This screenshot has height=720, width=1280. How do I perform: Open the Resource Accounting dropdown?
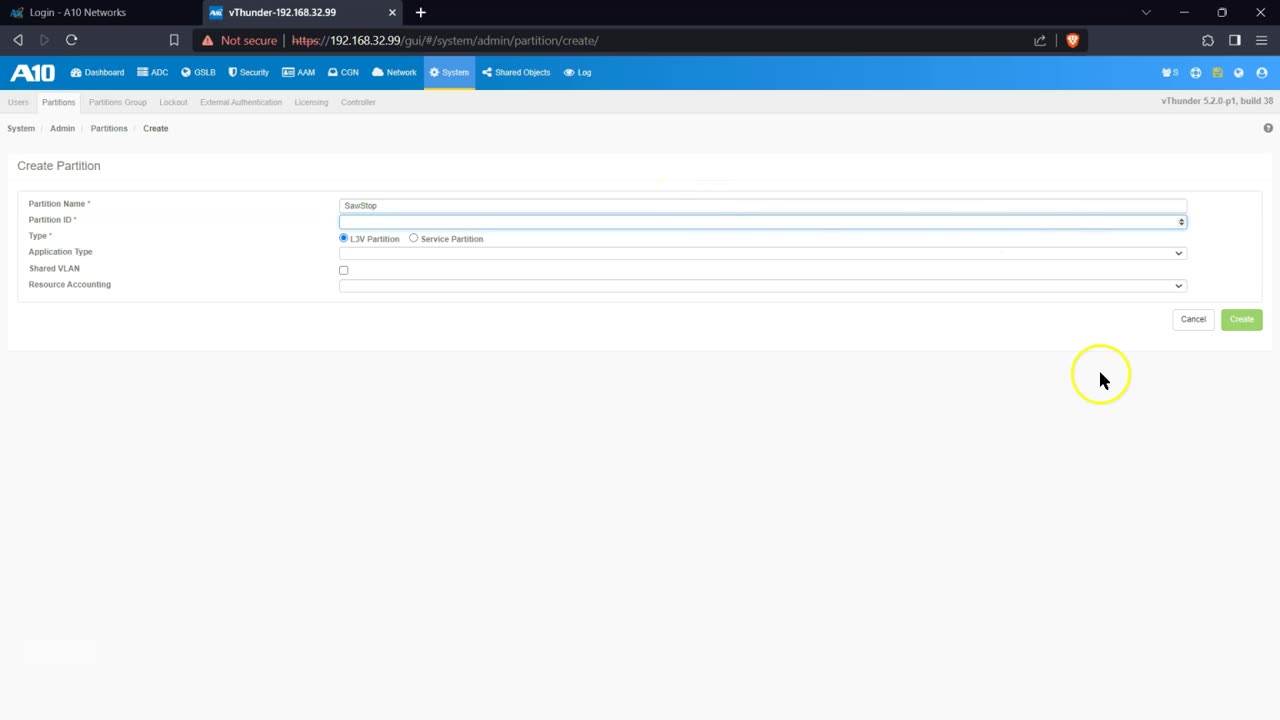763,286
